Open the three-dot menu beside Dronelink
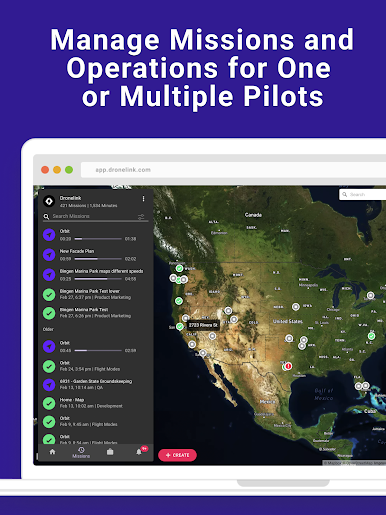The width and height of the screenshot is (386, 515). (x=143, y=199)
